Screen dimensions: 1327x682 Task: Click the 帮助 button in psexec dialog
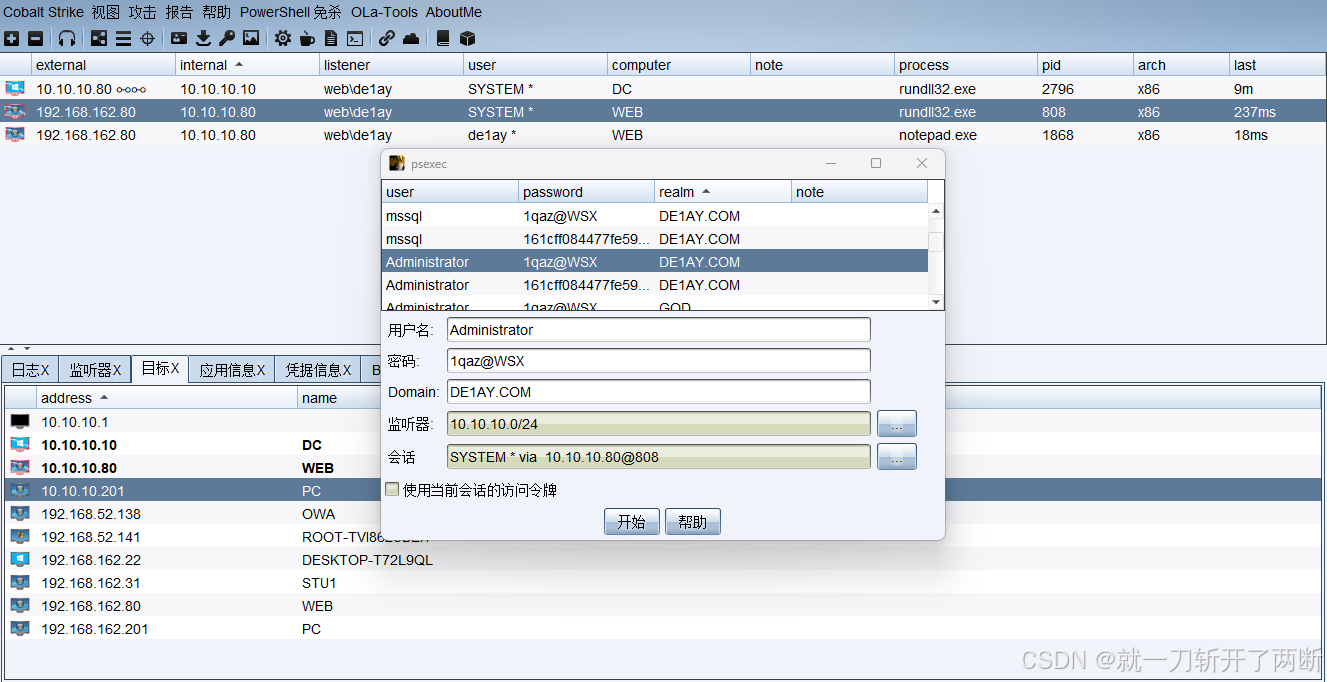coord(692,522)
